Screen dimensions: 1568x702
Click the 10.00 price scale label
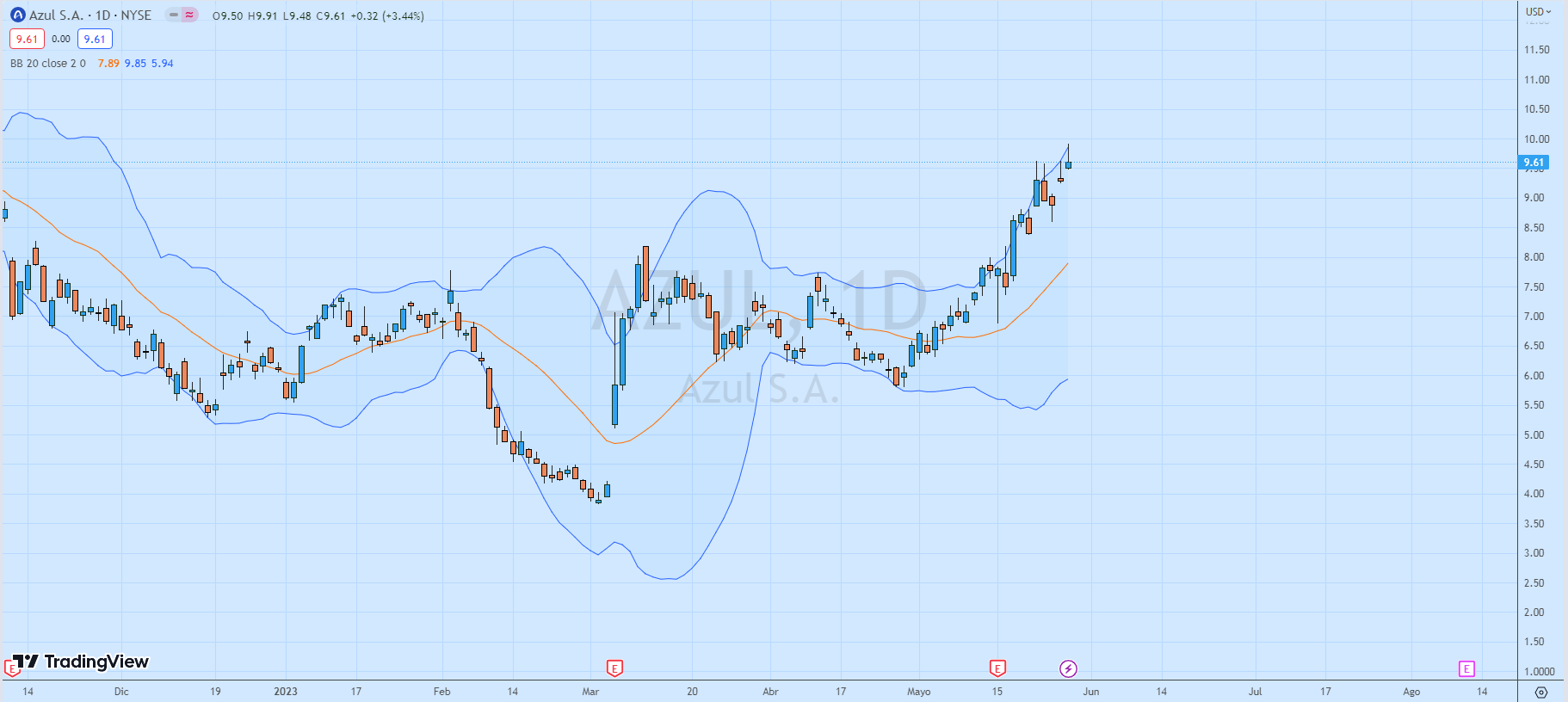(x=1536, y=139)
